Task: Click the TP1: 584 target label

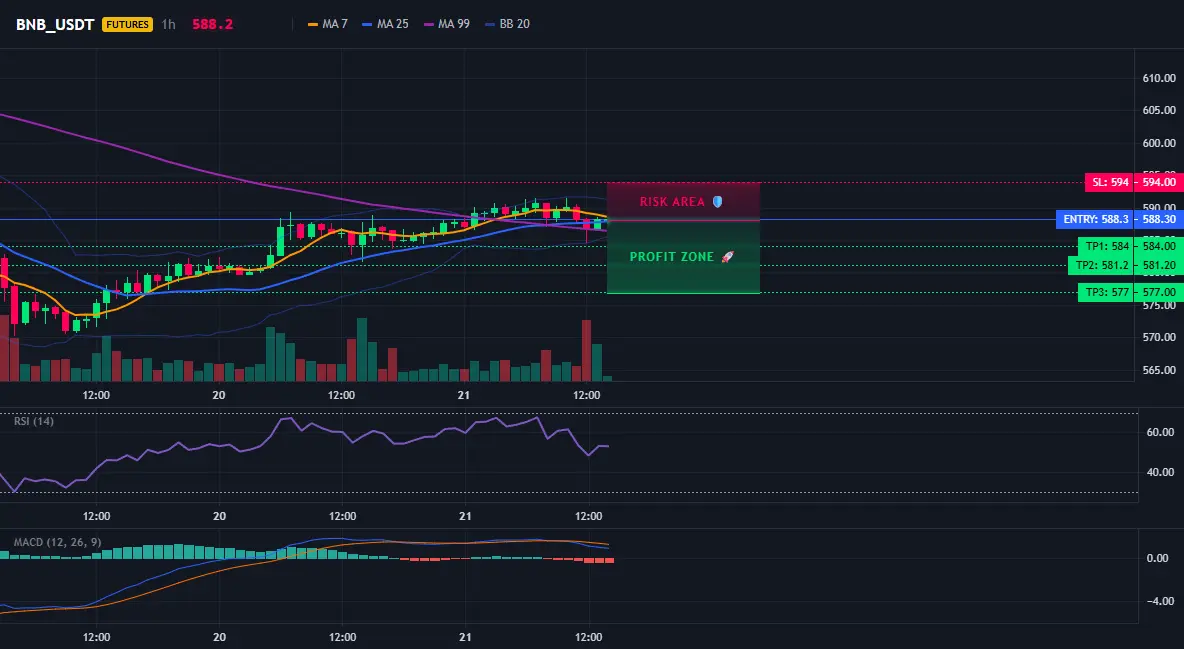Action: 1106,246
